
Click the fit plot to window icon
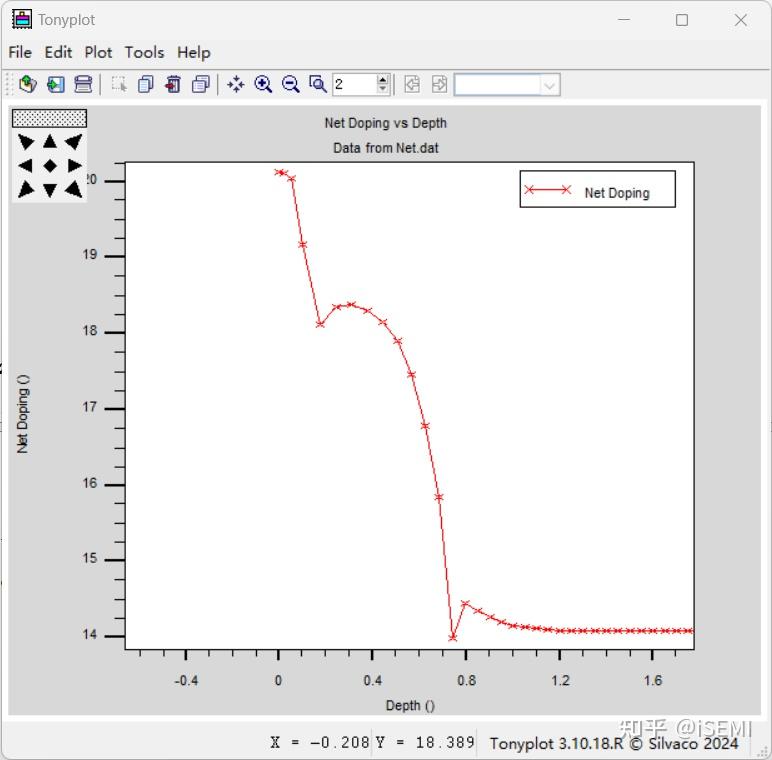pyautogui.click(x=236, y=84)
